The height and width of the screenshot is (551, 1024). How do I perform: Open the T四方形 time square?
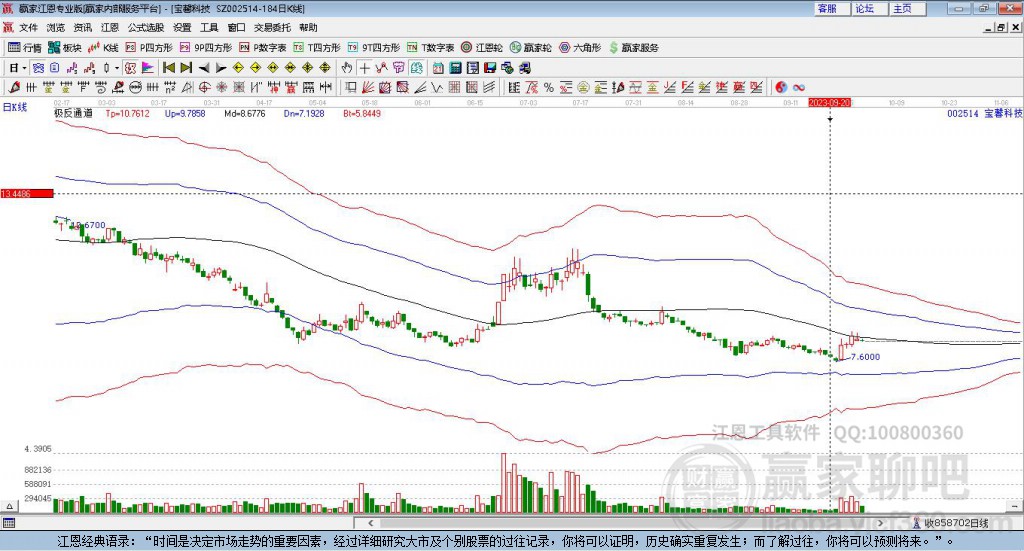tap(317, 48)
